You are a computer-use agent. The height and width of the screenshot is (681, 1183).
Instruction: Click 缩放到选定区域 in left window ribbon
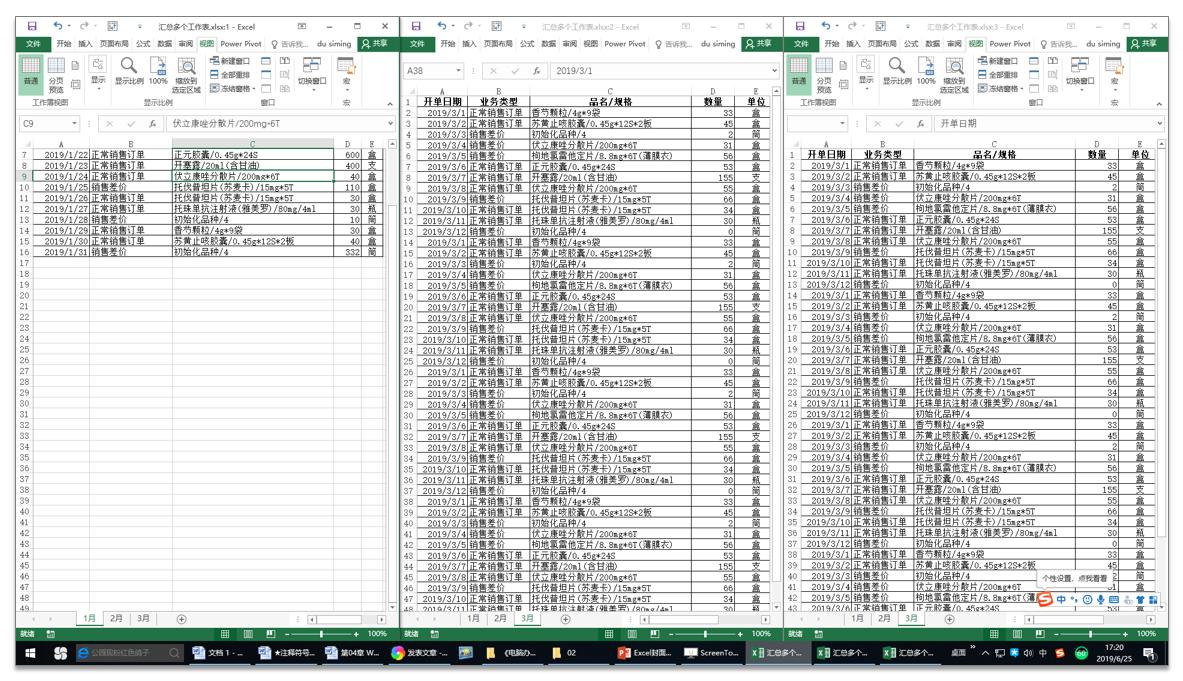tap(186, 74)
